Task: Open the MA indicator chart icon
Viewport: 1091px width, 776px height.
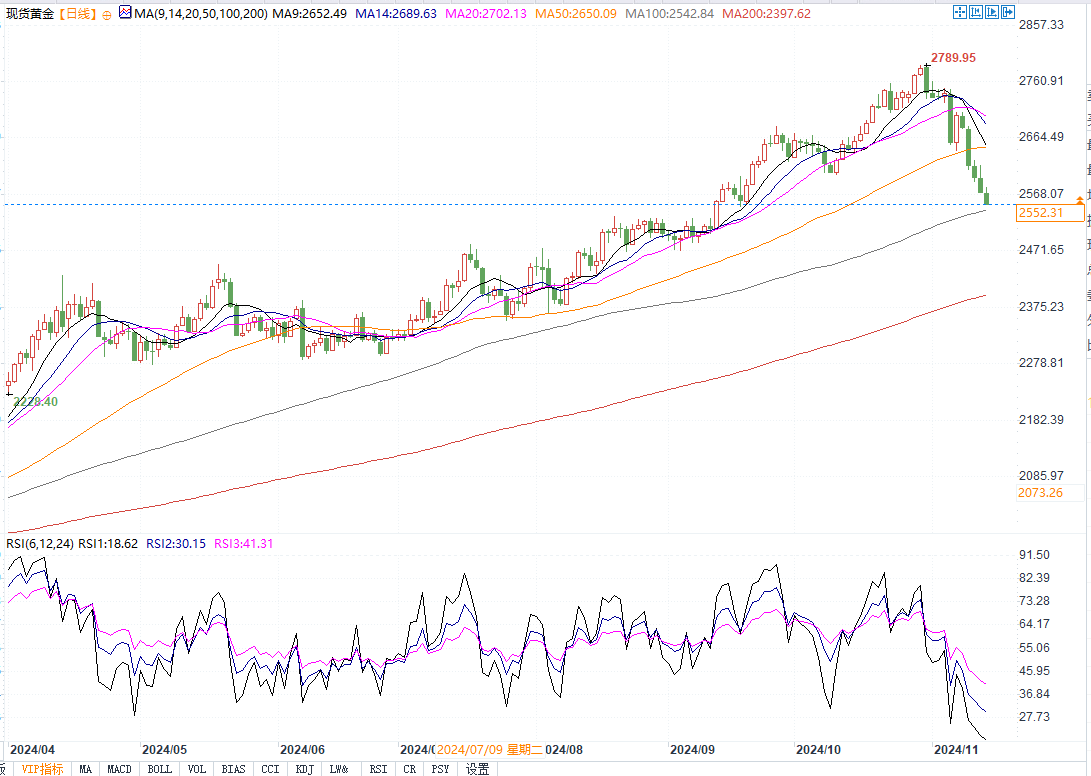Action: tap(124, 13)
